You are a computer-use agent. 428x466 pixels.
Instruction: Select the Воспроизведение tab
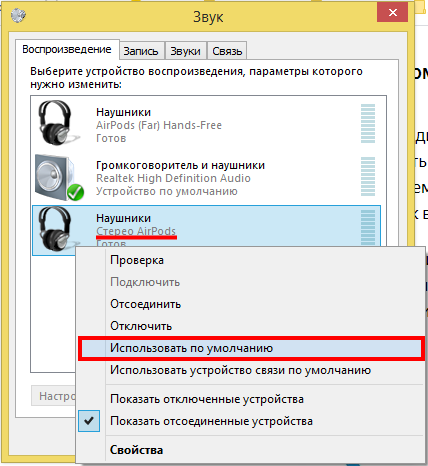click(x=67, y=50)
